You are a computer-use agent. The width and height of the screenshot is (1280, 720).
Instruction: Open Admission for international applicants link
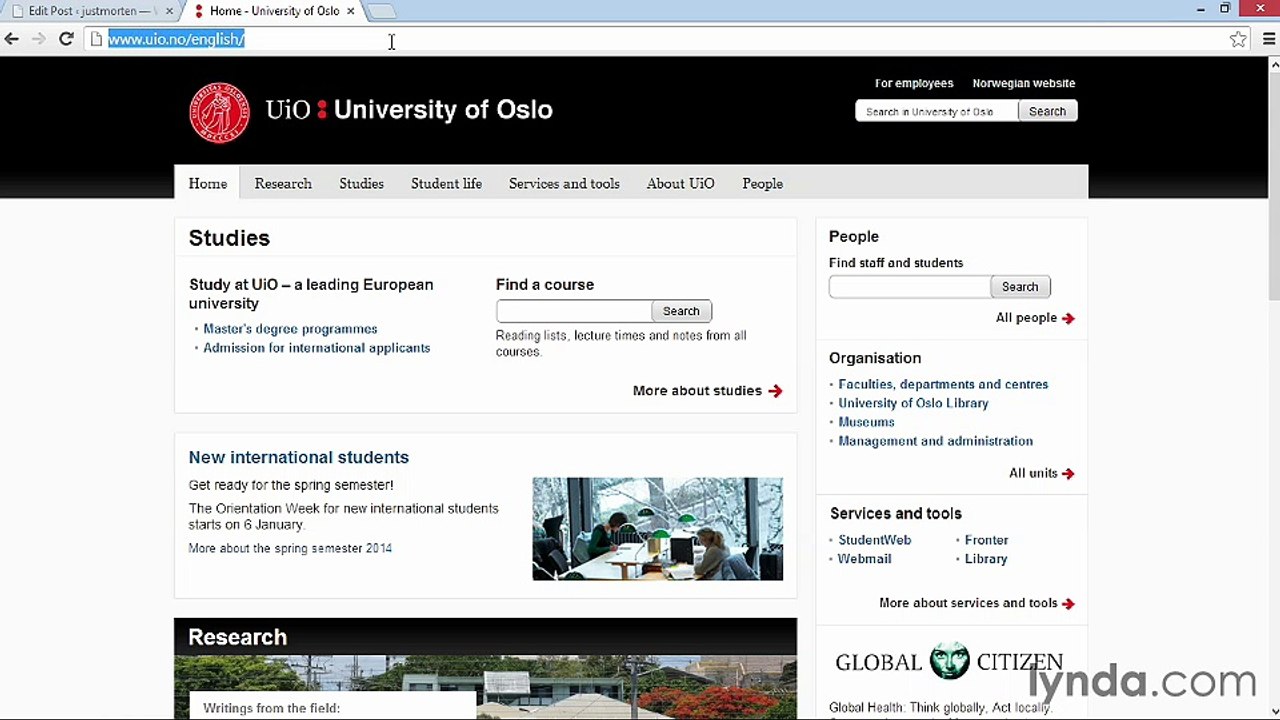tap(317, 348)
